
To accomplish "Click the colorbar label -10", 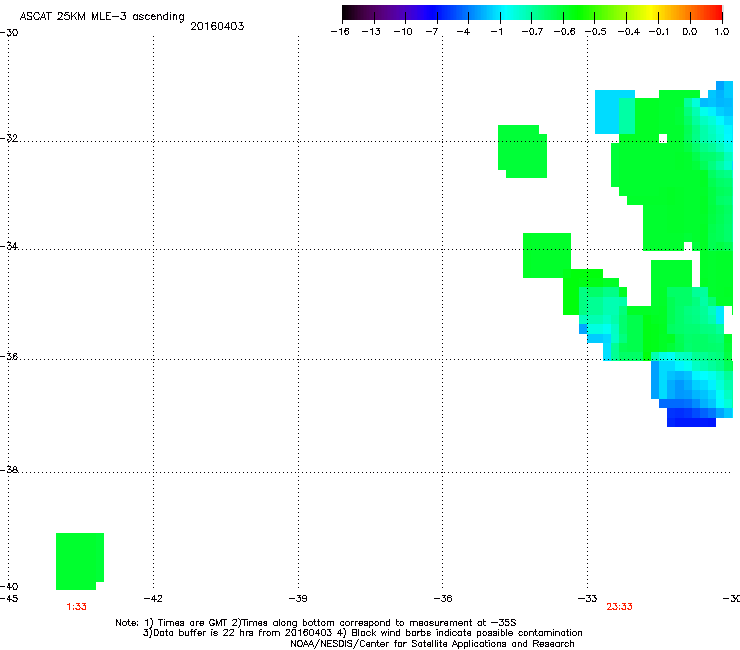I will (403, 32).
